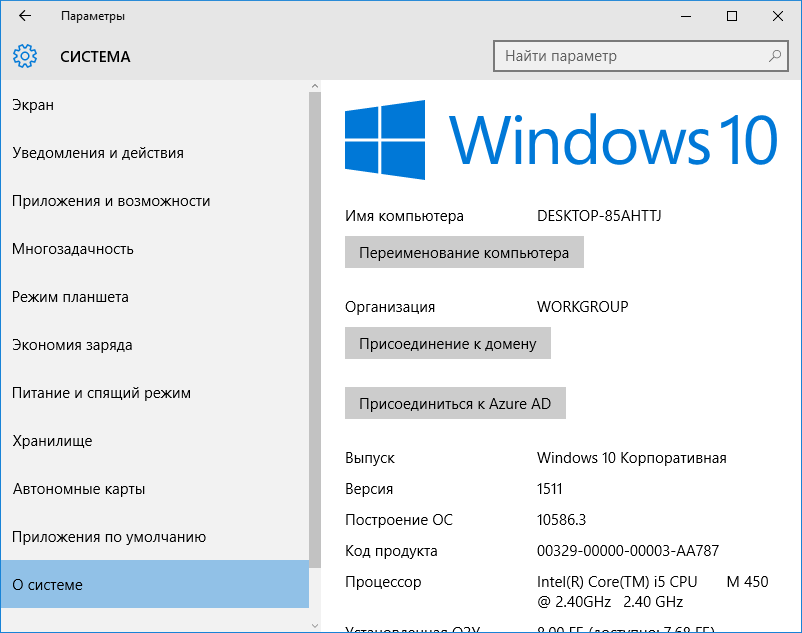This screenshot has width=802, height=633.
Task: Go to Автономные карты
Action: click(154, 489)
